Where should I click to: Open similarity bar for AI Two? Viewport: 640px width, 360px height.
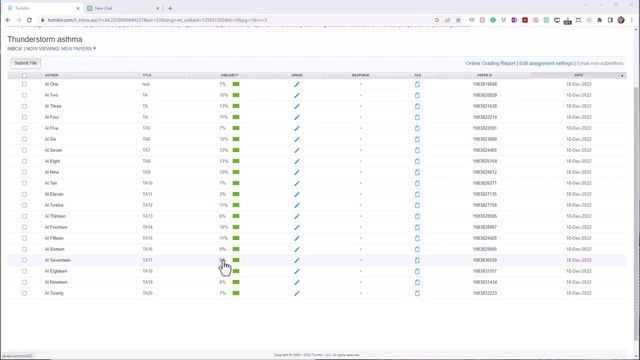click(x=236, y=95)
